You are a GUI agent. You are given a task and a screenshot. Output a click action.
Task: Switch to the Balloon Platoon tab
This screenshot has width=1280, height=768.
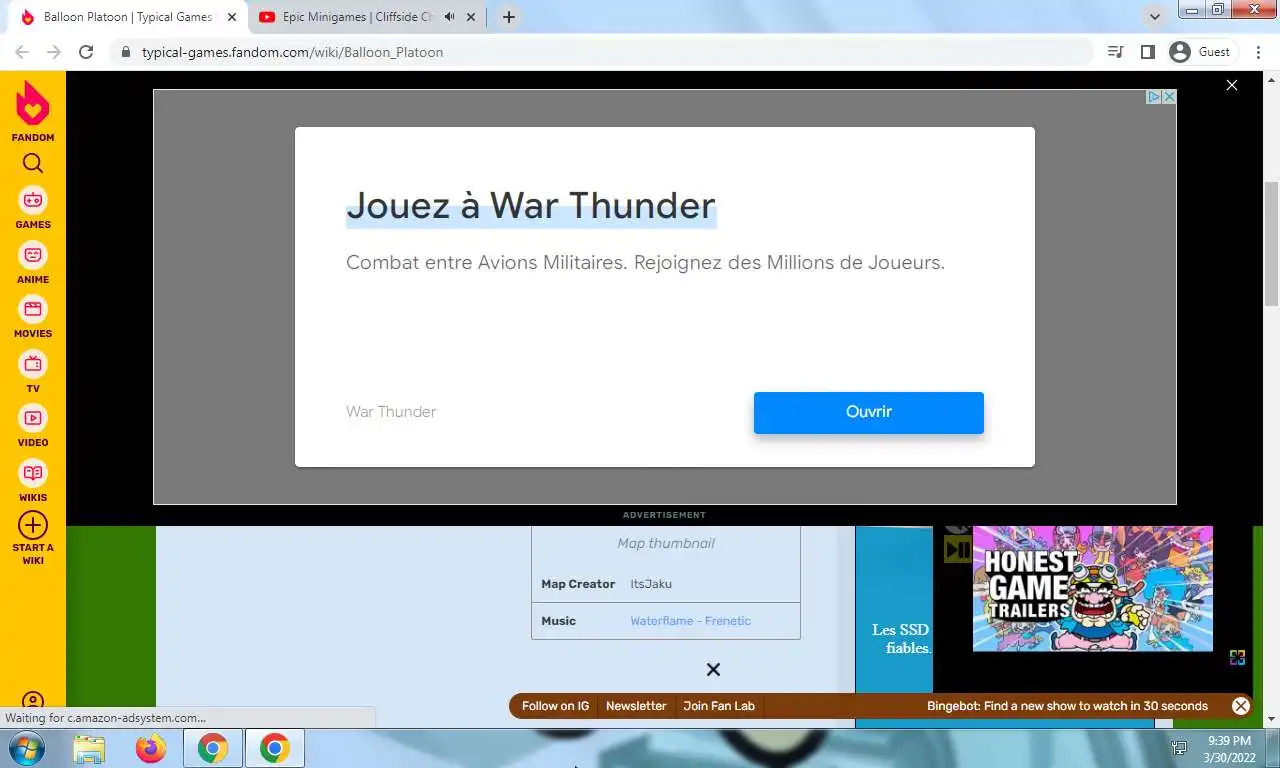point(128,17)
